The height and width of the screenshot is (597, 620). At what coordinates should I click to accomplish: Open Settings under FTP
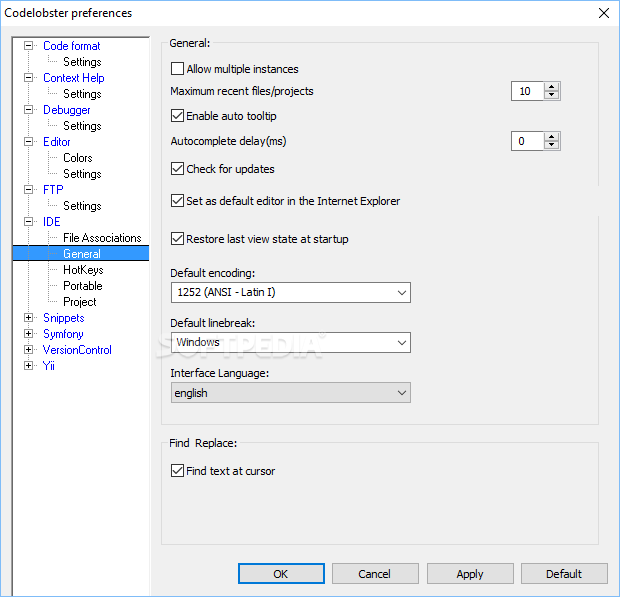(x=82, y=206)
